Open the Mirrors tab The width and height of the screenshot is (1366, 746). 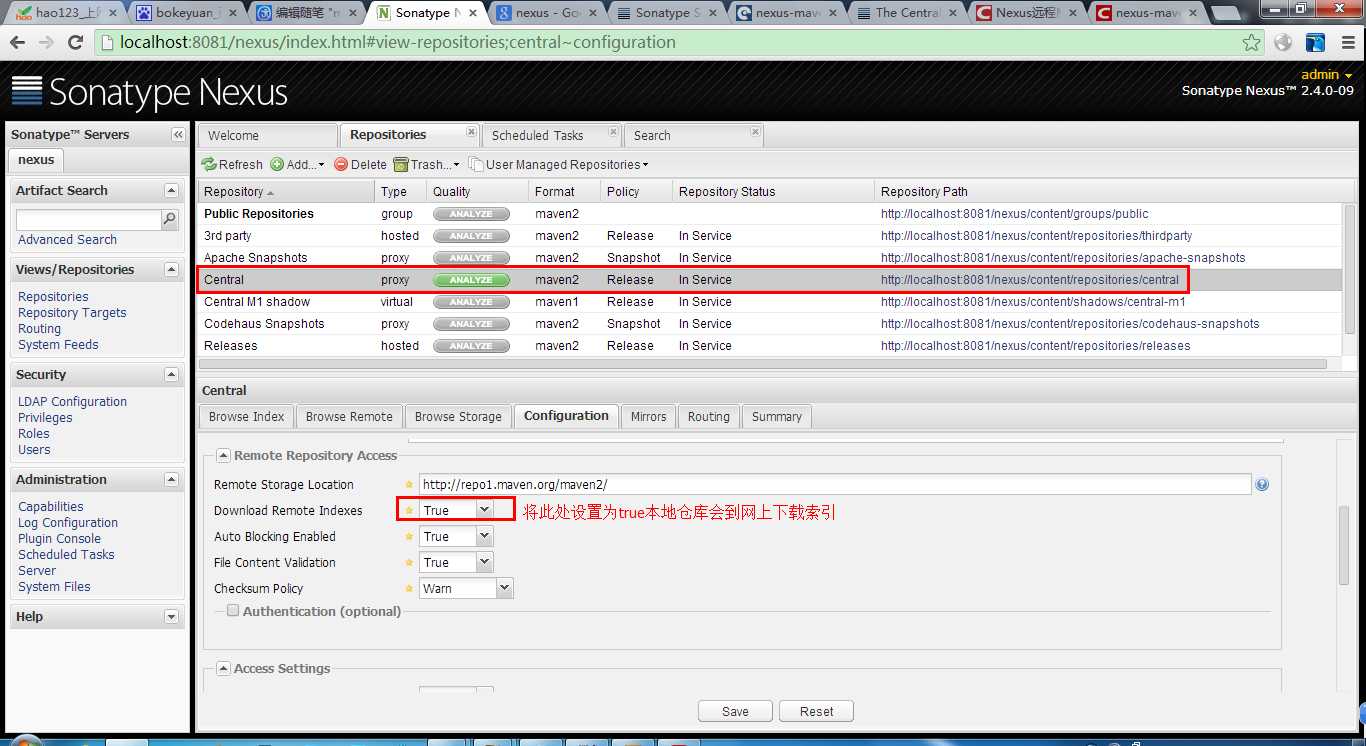coord(648,416)
